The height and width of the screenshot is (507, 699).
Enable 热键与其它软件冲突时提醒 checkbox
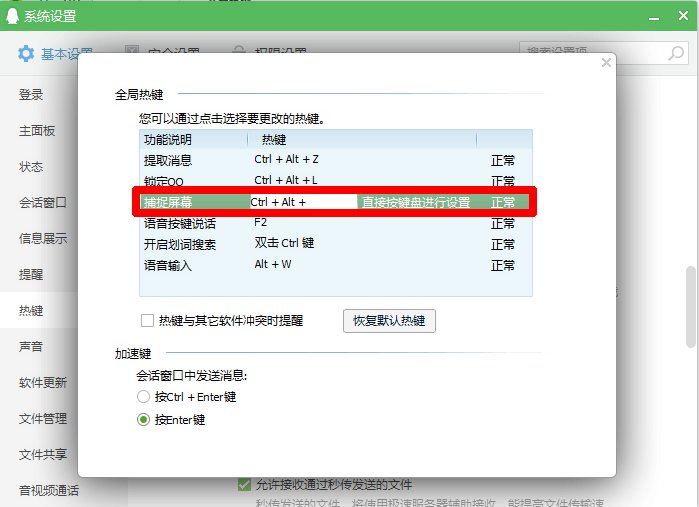(x=147, y=321)
